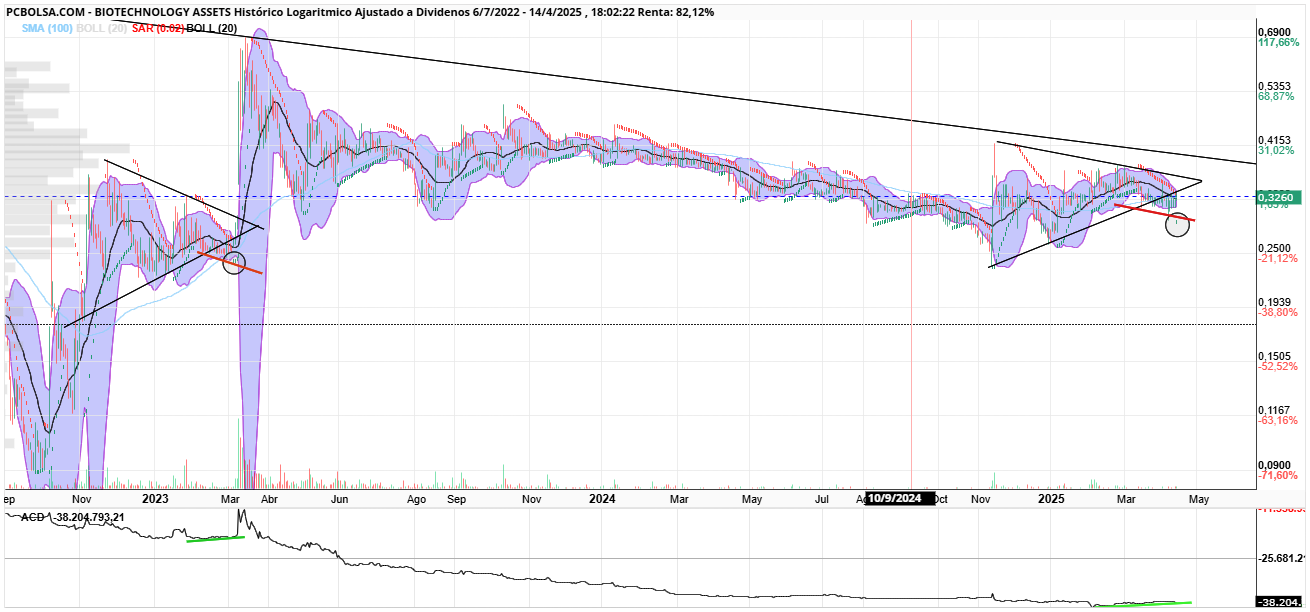Click the Sep label on the time axis
The height and width of the screenshot is (612, 1310).
[x=457, y=498]
